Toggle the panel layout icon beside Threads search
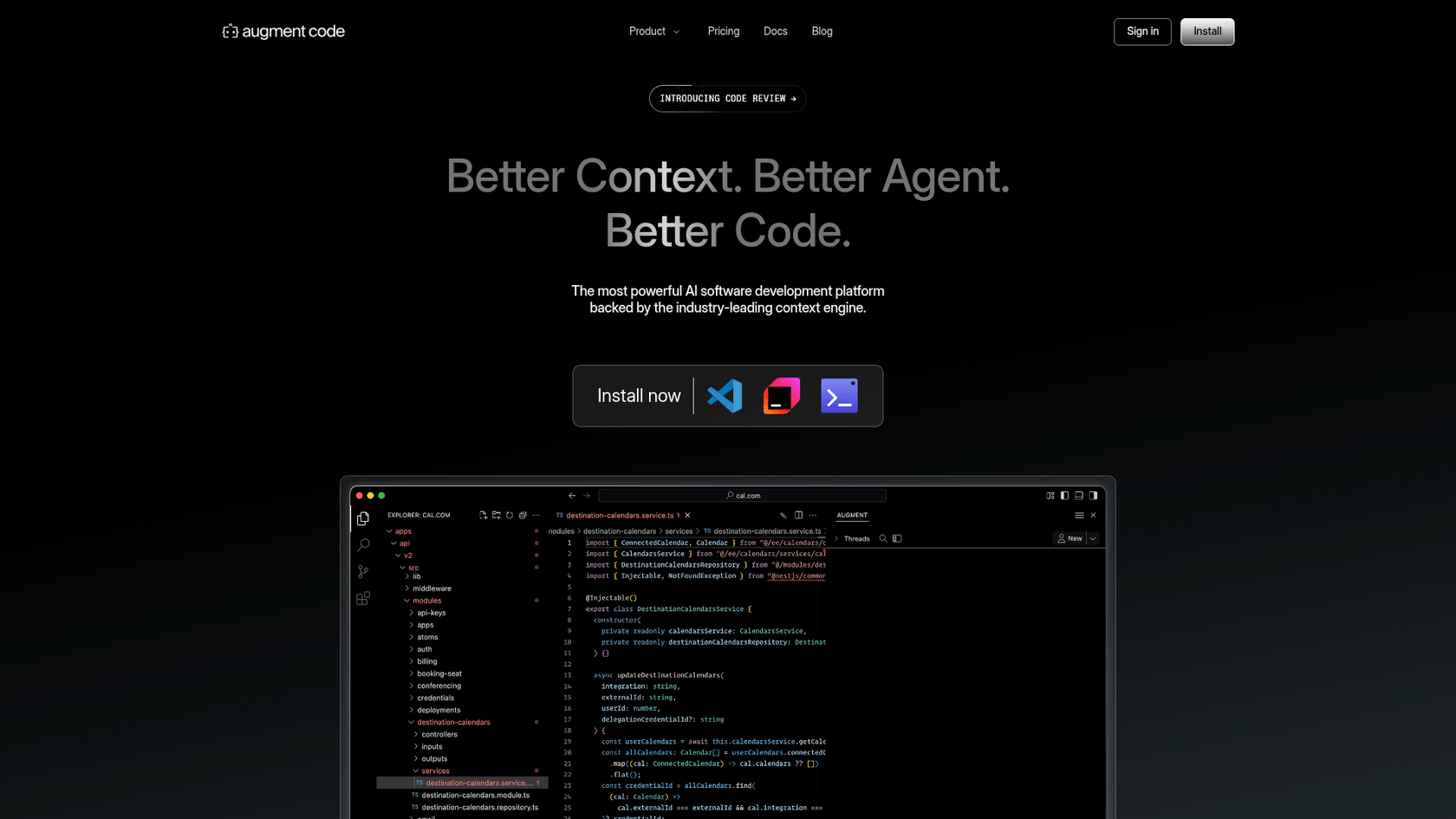 pos(897,538)
